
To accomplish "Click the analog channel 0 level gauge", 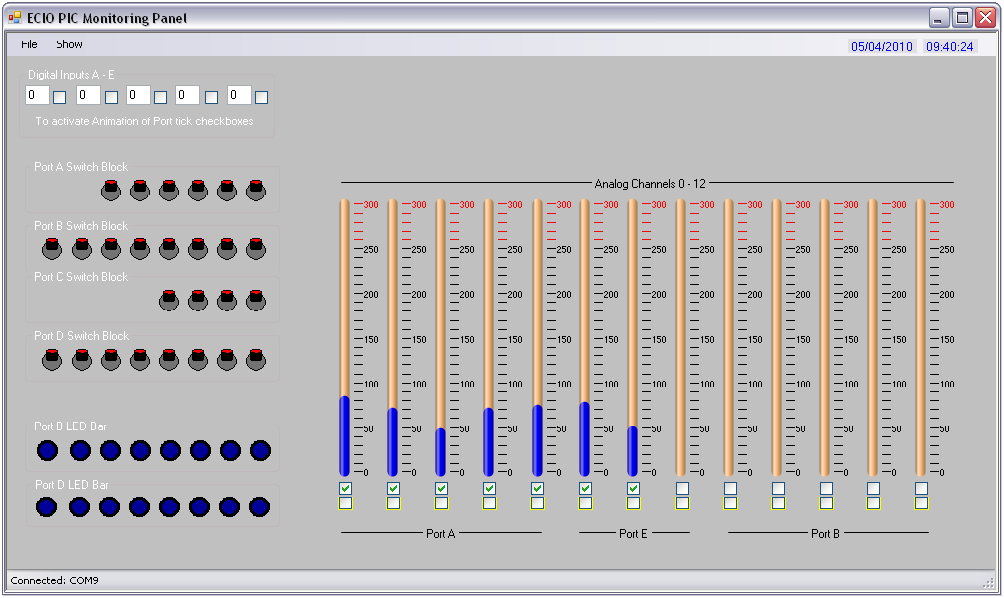I will click(x=344, y=337).
